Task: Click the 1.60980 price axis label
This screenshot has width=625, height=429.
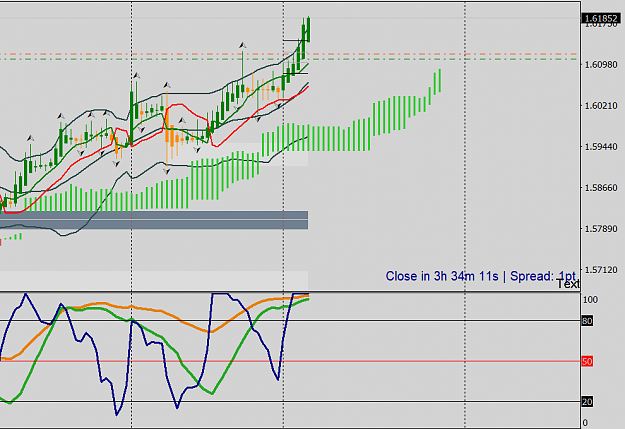Action: 601,65
